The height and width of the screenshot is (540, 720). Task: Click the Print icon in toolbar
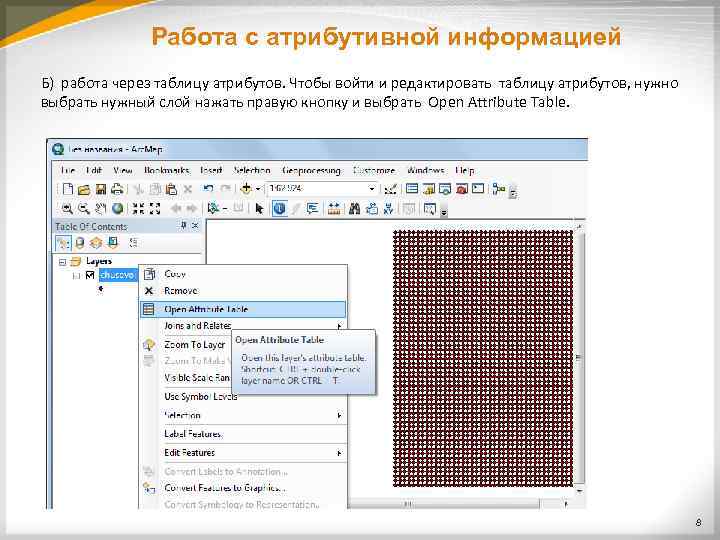coord(117,189)
